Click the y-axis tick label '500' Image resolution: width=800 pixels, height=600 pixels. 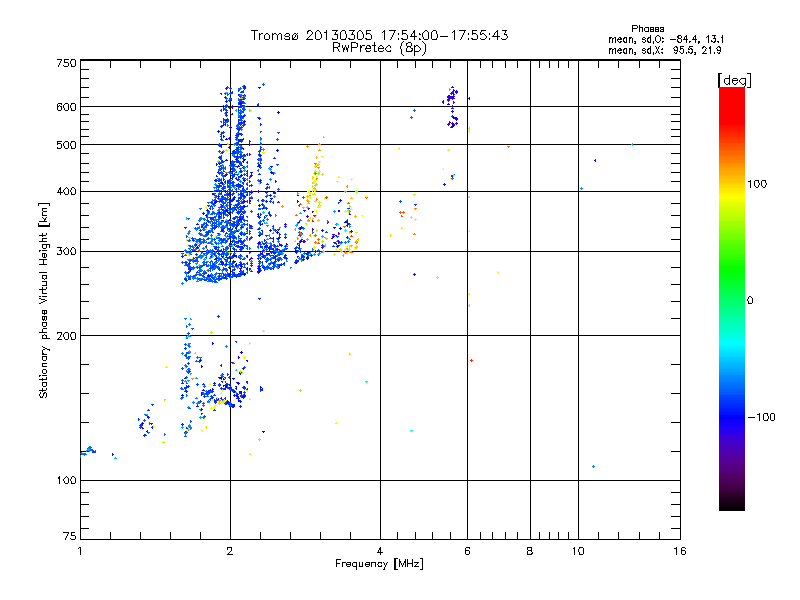(x=66, y=145)
